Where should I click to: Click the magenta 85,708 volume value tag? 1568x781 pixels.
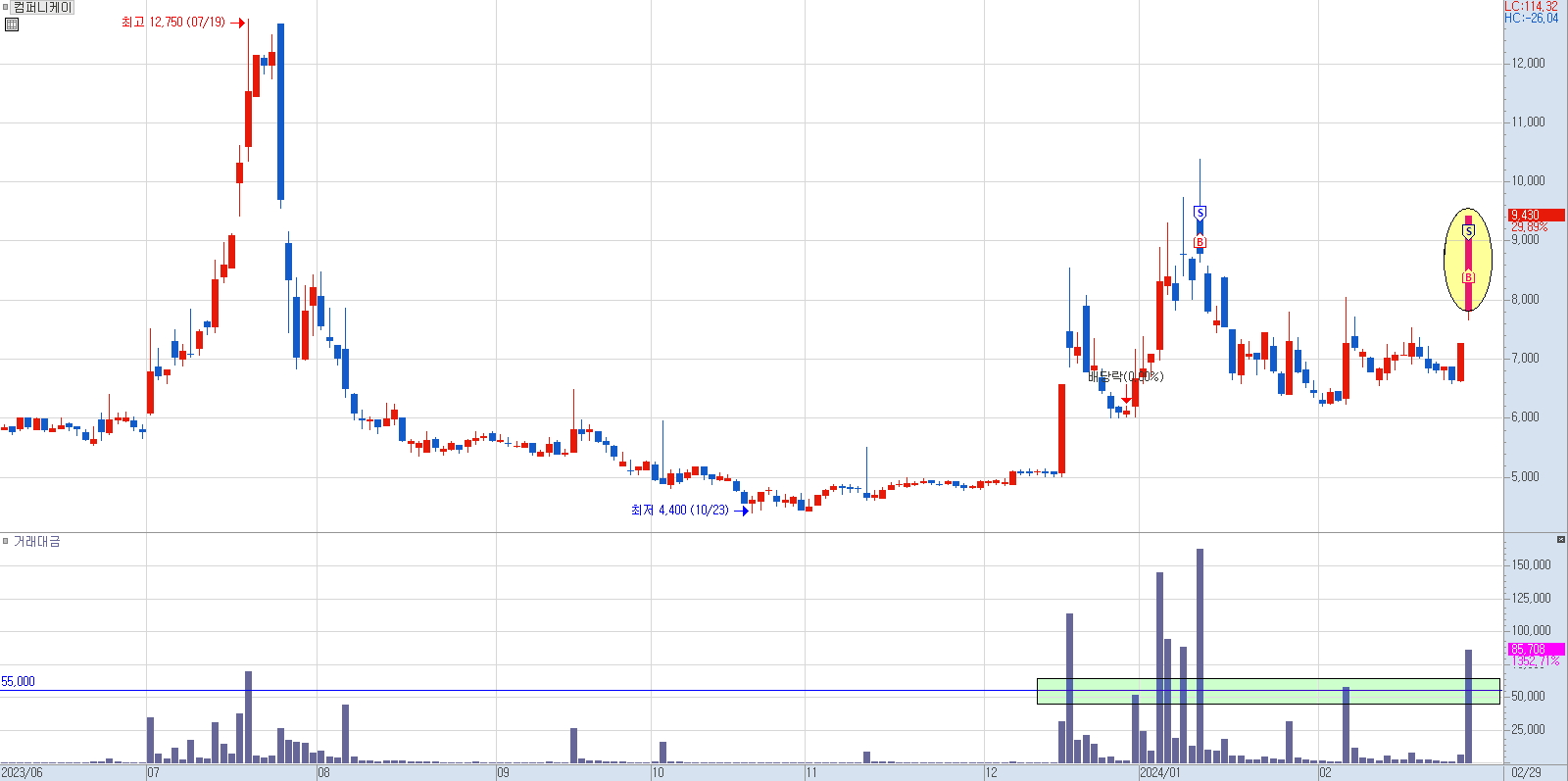1535,649
